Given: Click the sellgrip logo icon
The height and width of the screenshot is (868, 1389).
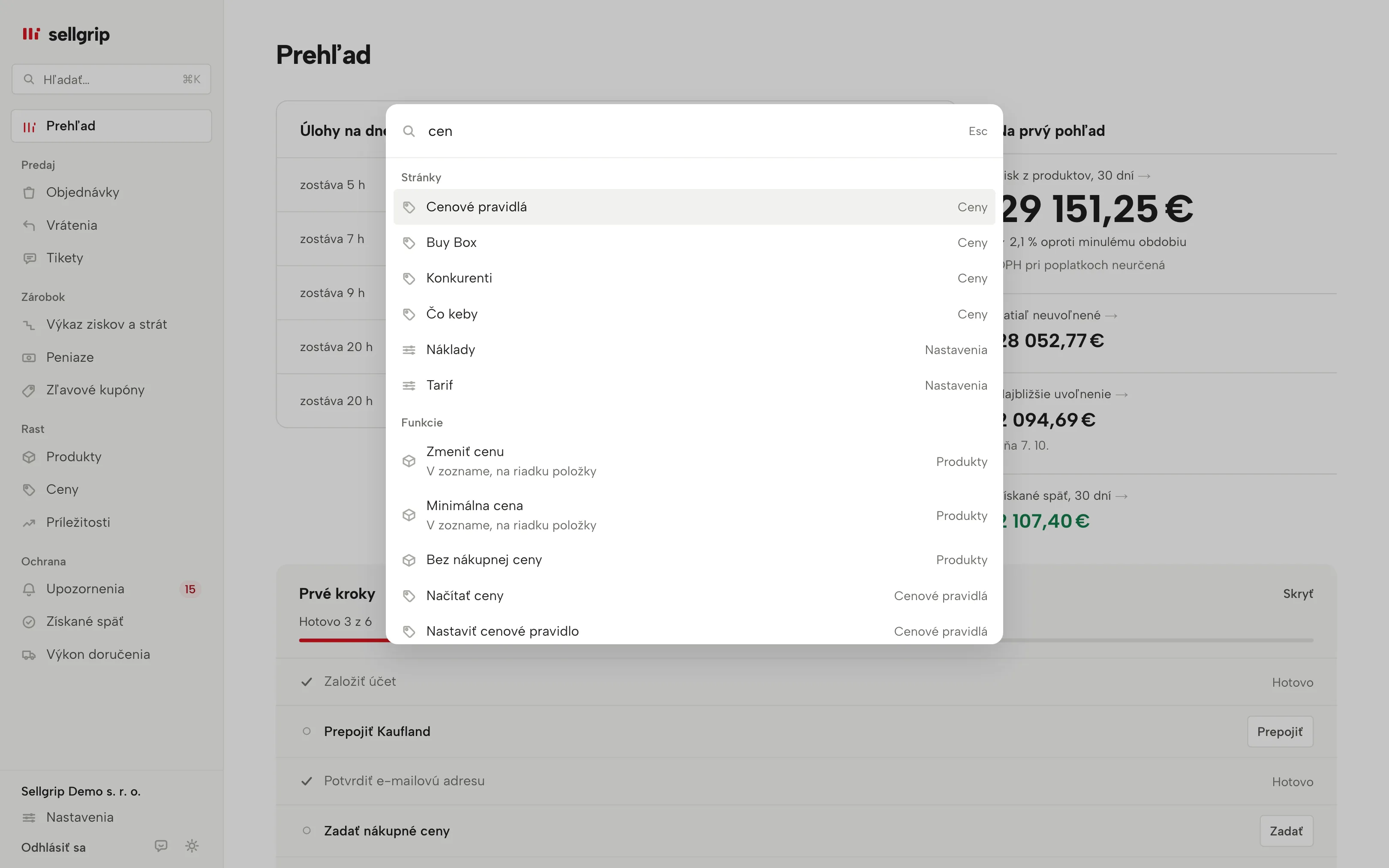Looking at the screenshot, I should coord(31,34).
